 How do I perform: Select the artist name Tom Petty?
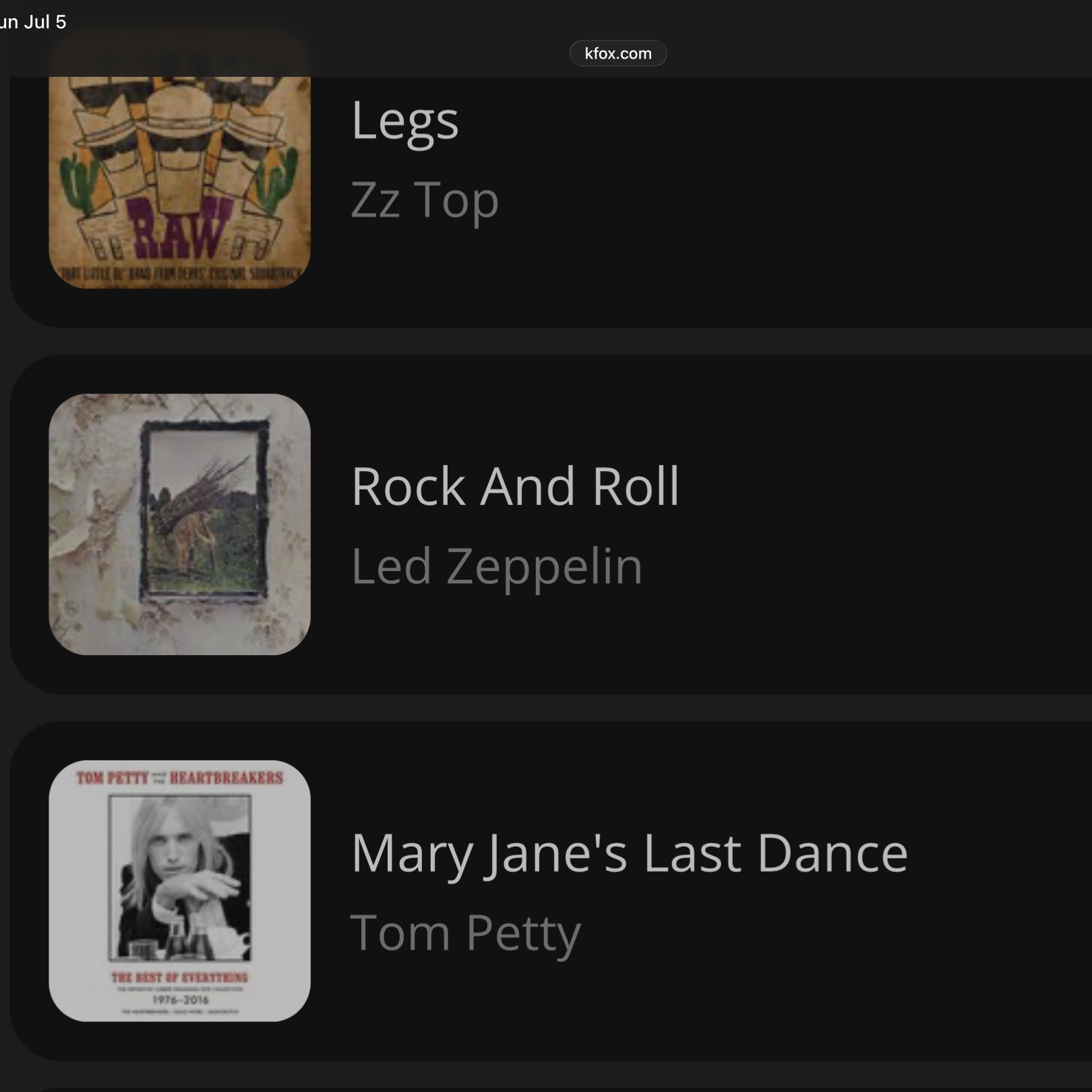(x=466, y=934)
